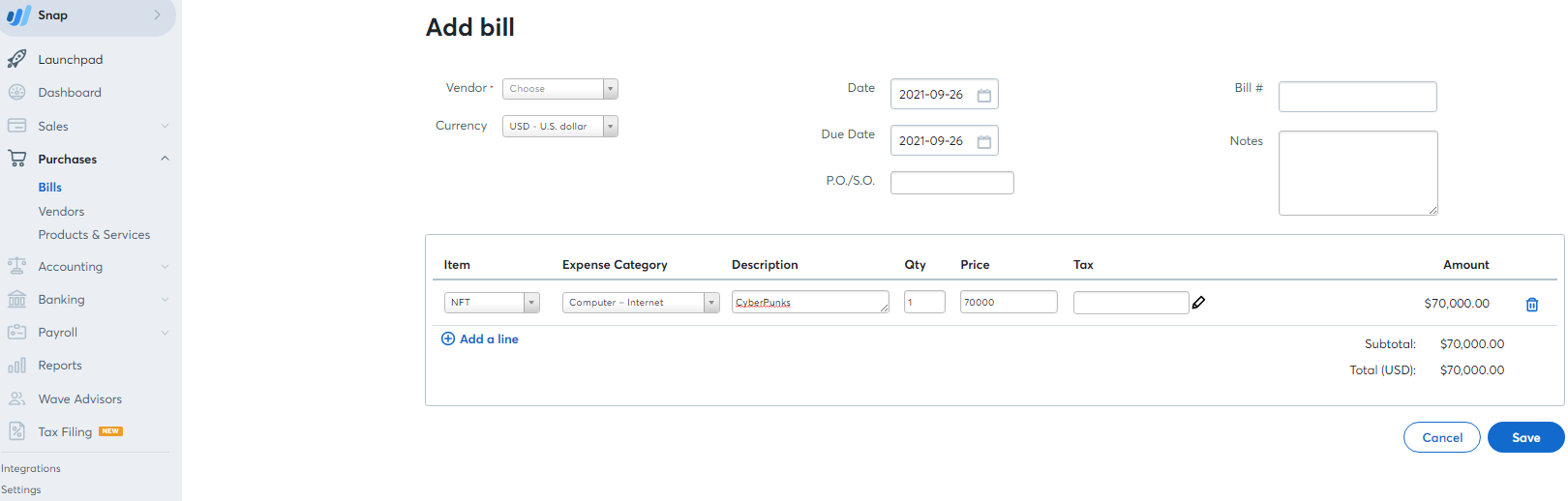
Task: Save the bill
Action: (x=1525, y=437)
